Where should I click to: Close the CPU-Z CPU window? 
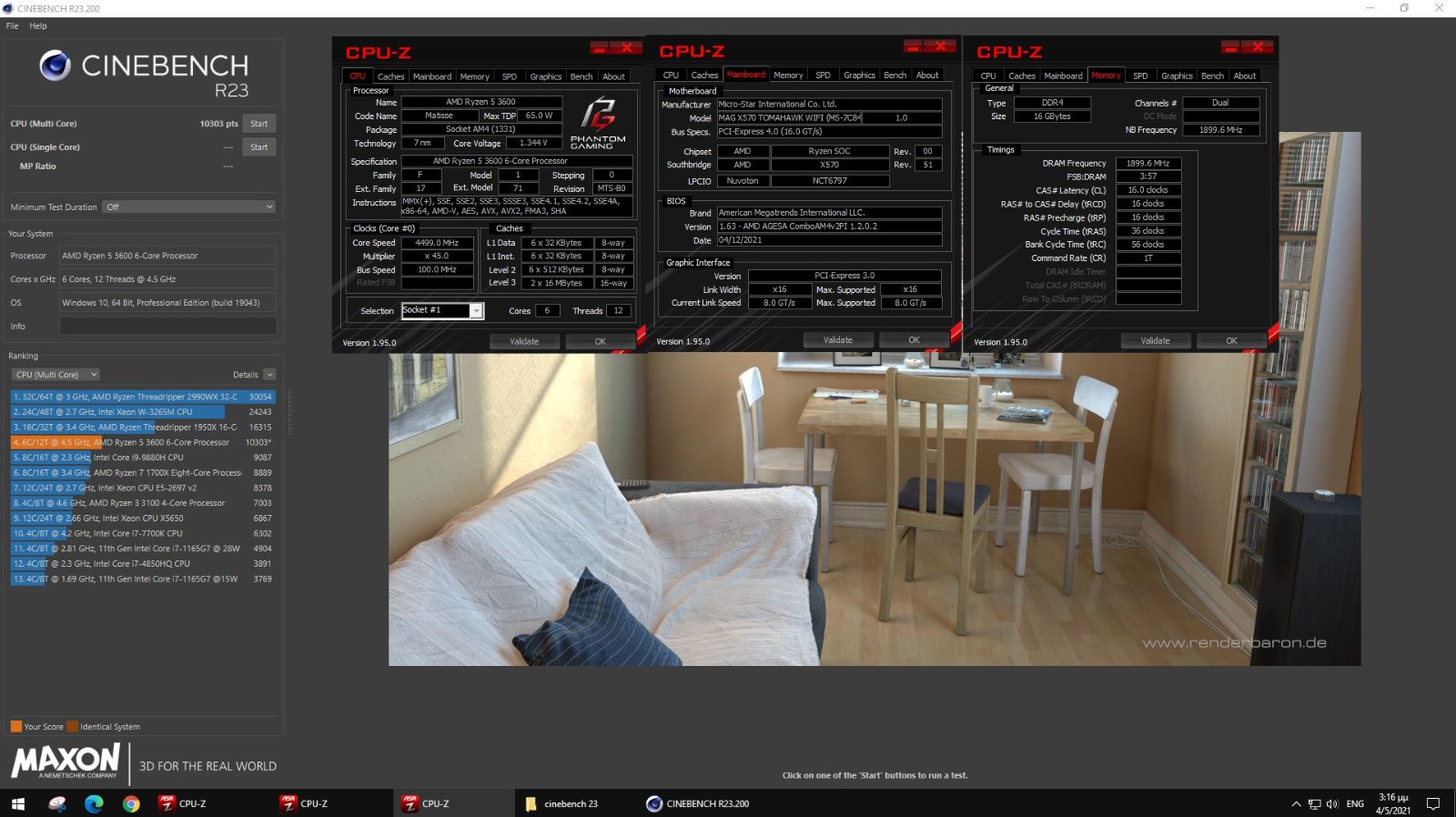coord(626,47)
